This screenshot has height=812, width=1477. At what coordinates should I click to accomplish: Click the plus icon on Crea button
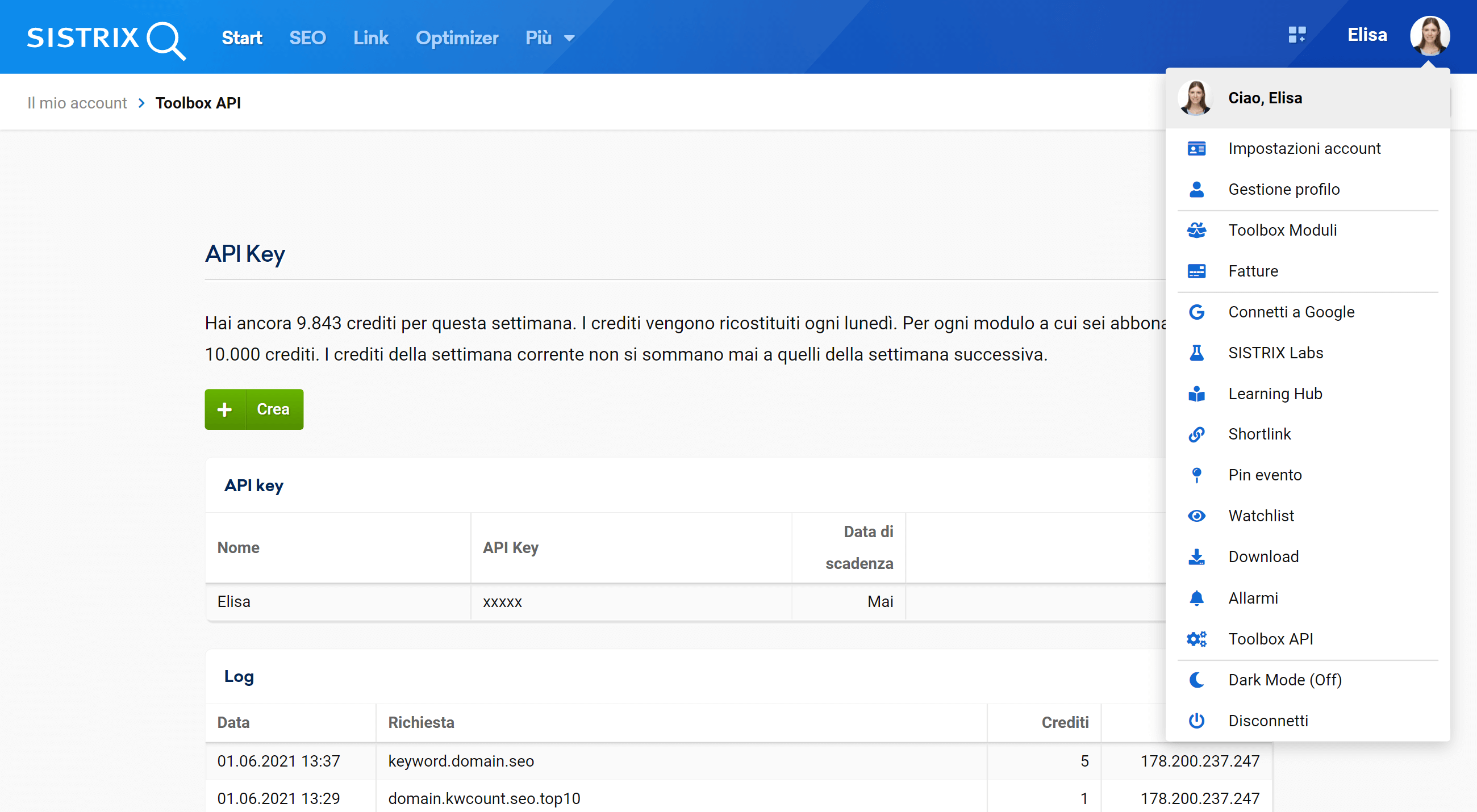pos(225,409)
